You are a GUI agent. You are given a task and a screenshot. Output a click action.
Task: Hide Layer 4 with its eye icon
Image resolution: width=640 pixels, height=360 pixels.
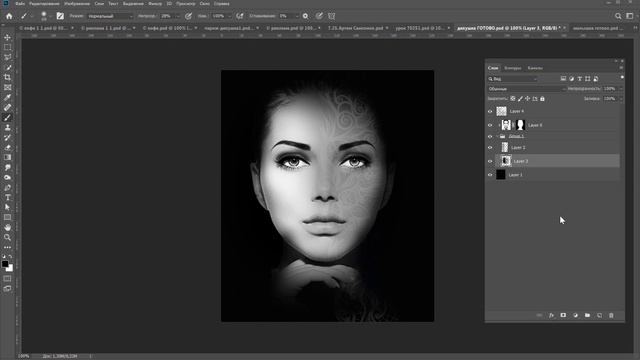click(x=490, y=111)
